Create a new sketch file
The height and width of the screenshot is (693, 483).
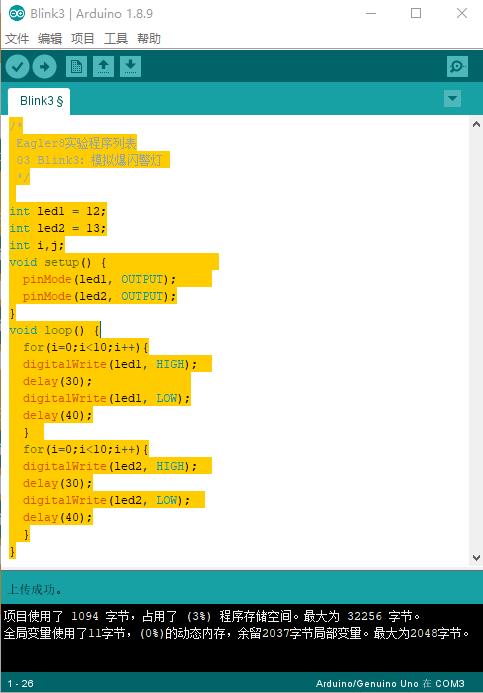tap(76, 67)
